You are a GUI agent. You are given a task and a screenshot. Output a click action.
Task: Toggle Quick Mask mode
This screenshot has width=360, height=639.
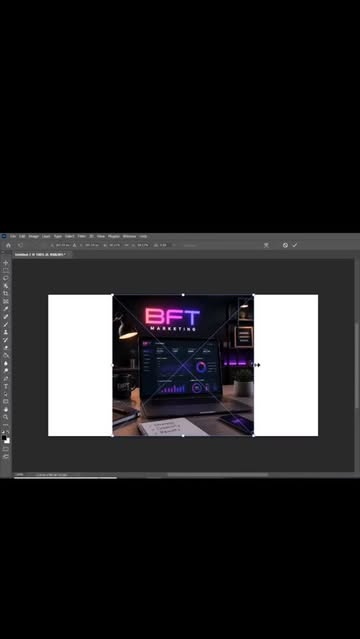tap(6, 449)
